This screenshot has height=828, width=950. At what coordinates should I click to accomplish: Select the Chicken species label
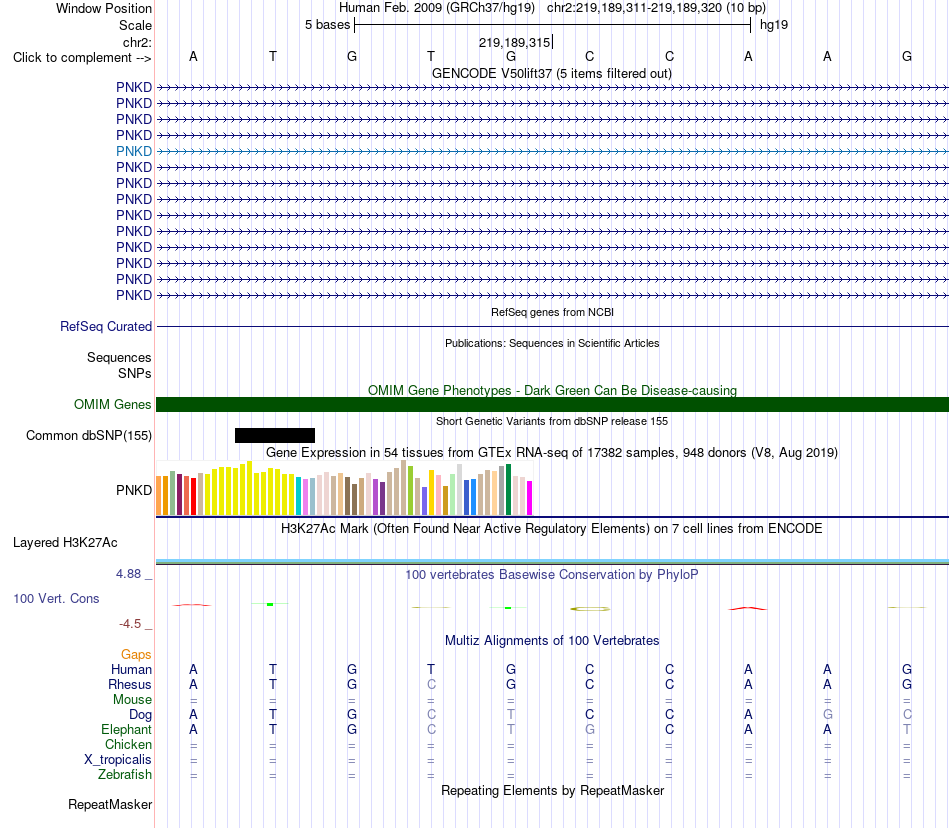tap(128, 744)
